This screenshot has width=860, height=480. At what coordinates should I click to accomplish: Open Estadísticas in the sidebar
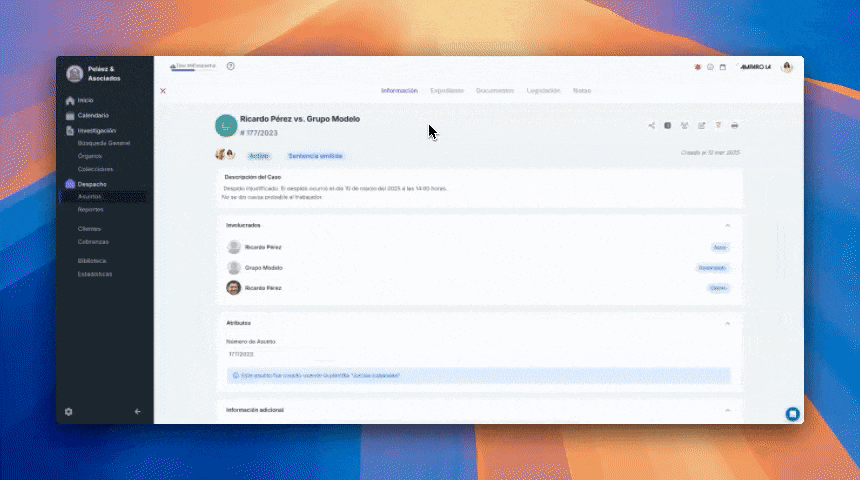(x=95, y=274)
